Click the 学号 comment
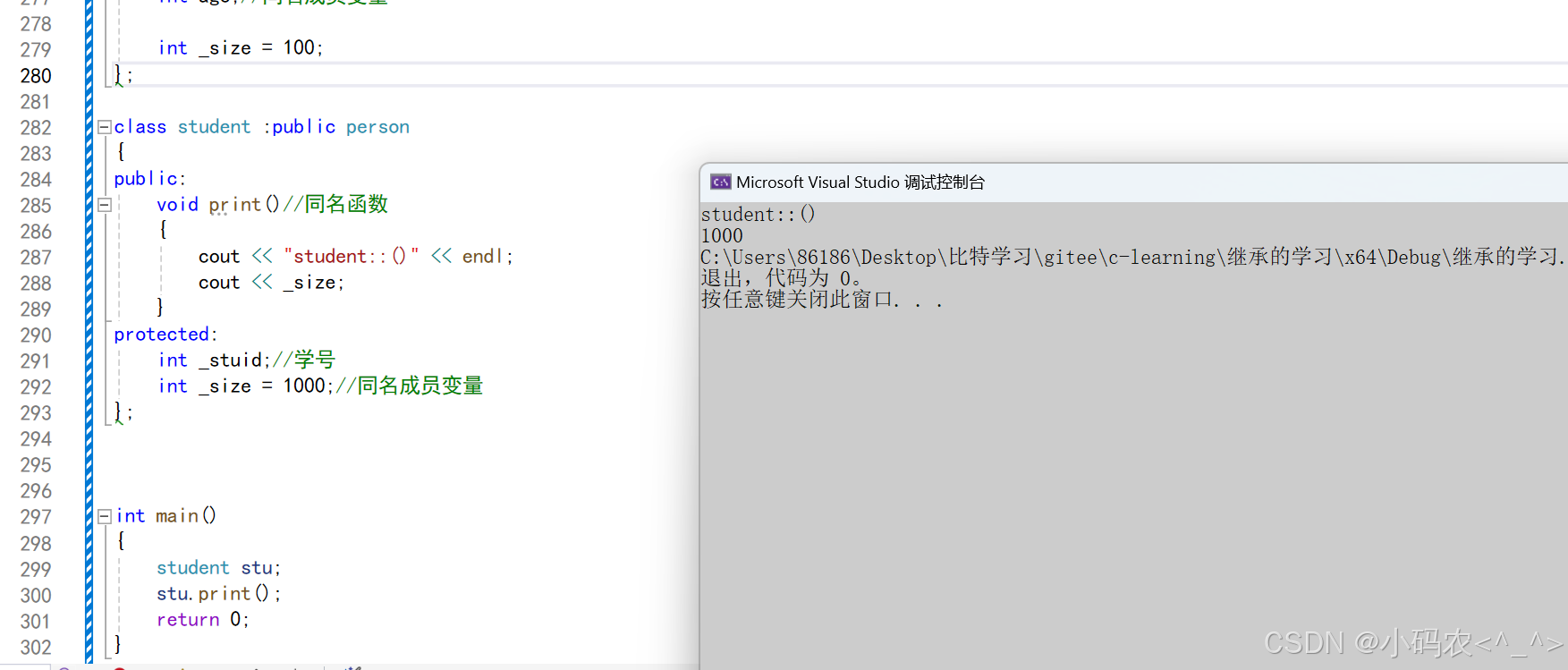The height and width of the screenshot is (670, 1568). point(304,360)
